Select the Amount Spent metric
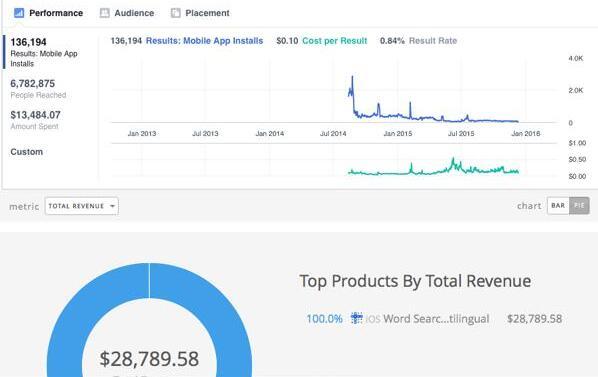This screenshot has width=598, height=377. point(35,120)
